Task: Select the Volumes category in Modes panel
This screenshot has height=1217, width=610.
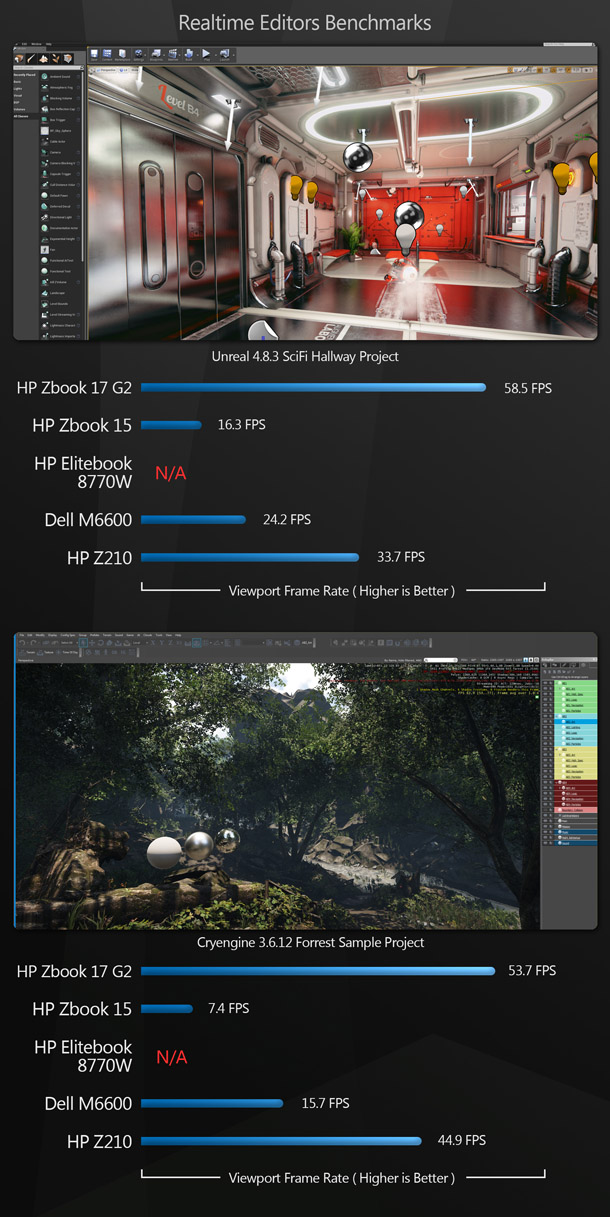Action: (x=21, y=110)
